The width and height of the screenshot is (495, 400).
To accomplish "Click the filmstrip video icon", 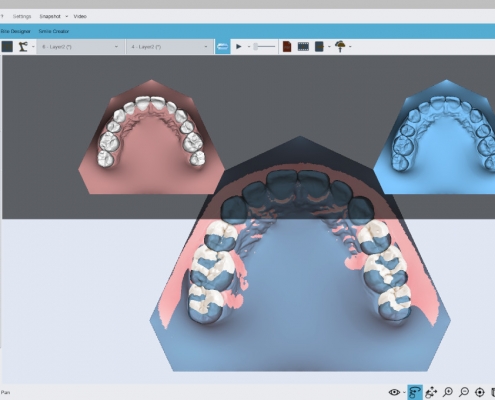I will pyautogui.click(x=303, y=46).
